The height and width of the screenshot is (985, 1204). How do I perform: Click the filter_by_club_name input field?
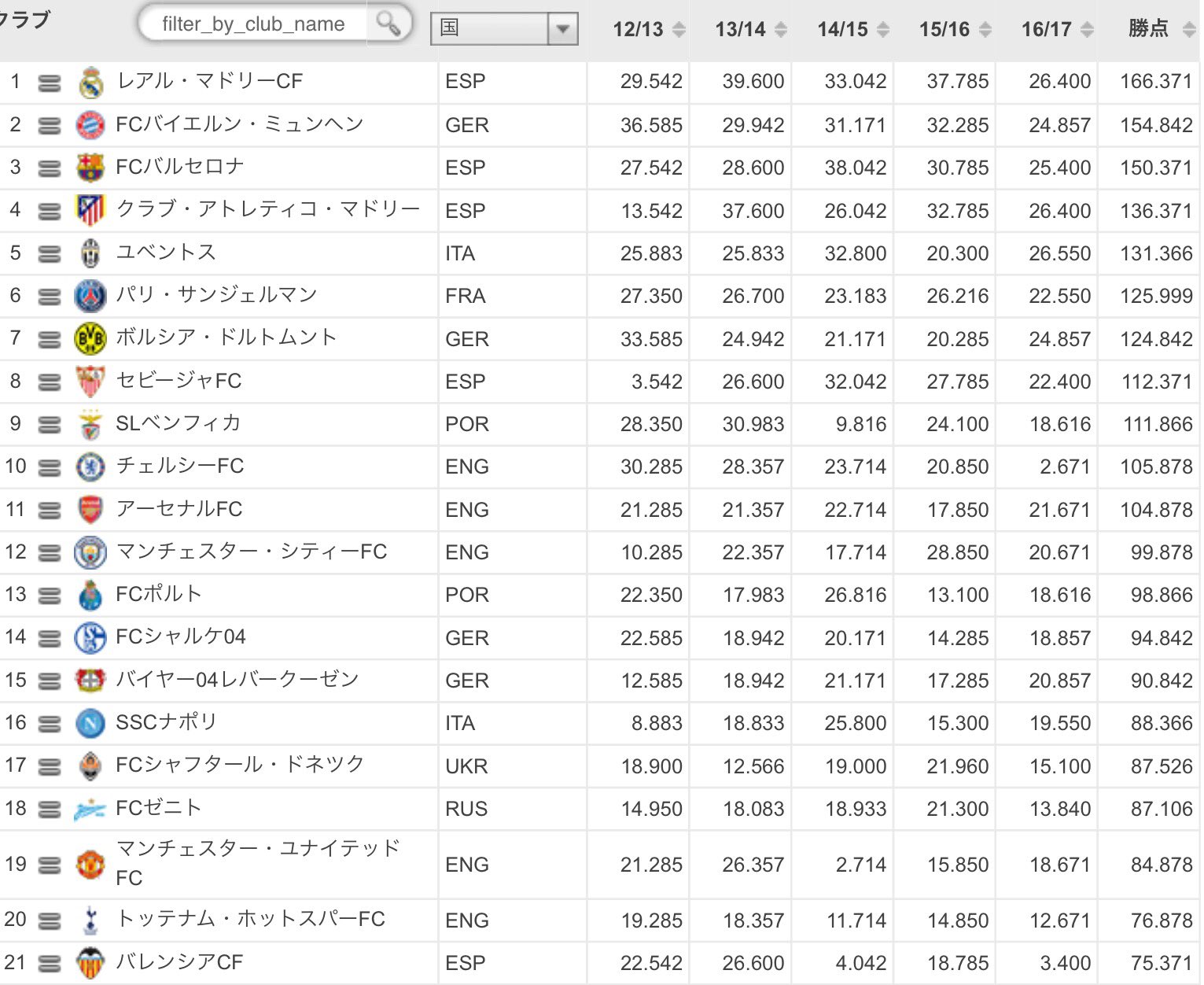pyautogui.click(x=252, y=24)
